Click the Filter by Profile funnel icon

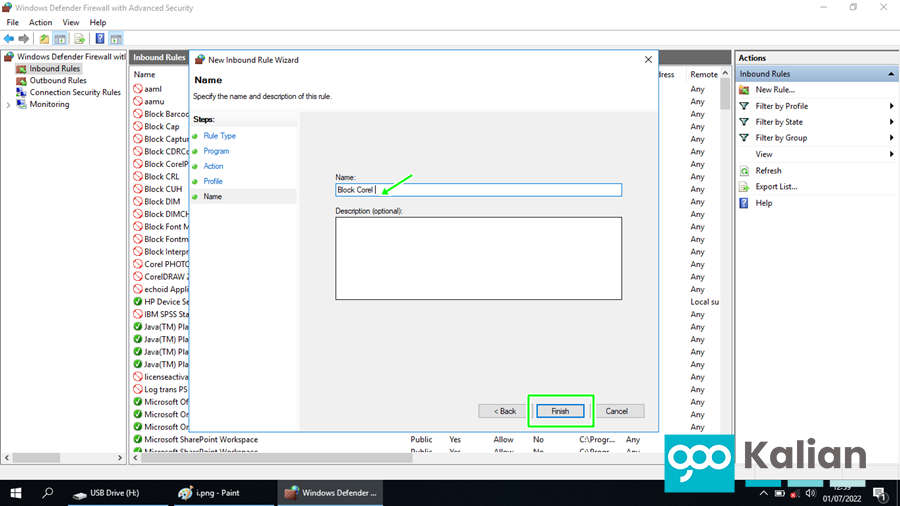pyautogui.click(x=744, y=106)
